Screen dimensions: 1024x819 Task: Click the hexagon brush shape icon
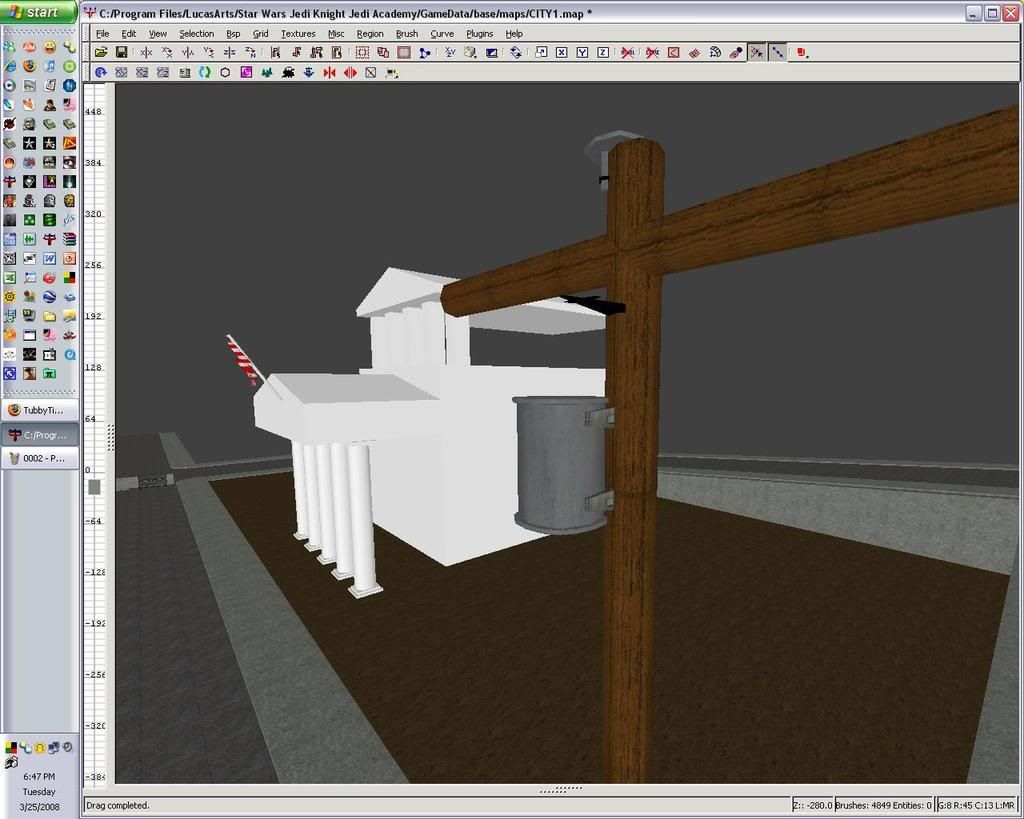225,72
